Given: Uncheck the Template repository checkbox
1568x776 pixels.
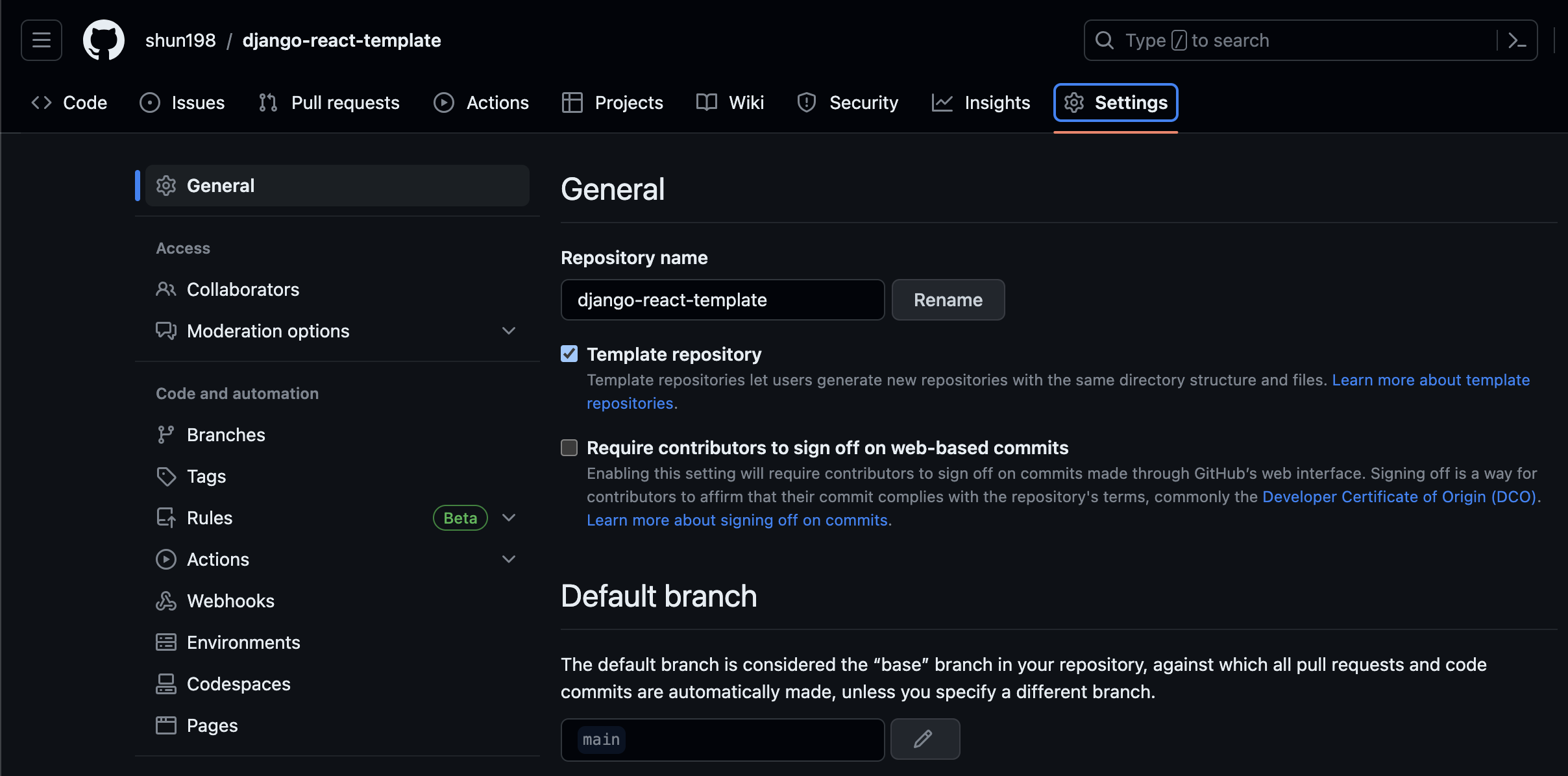Looking at the screenshot, I should click(569, 354).
